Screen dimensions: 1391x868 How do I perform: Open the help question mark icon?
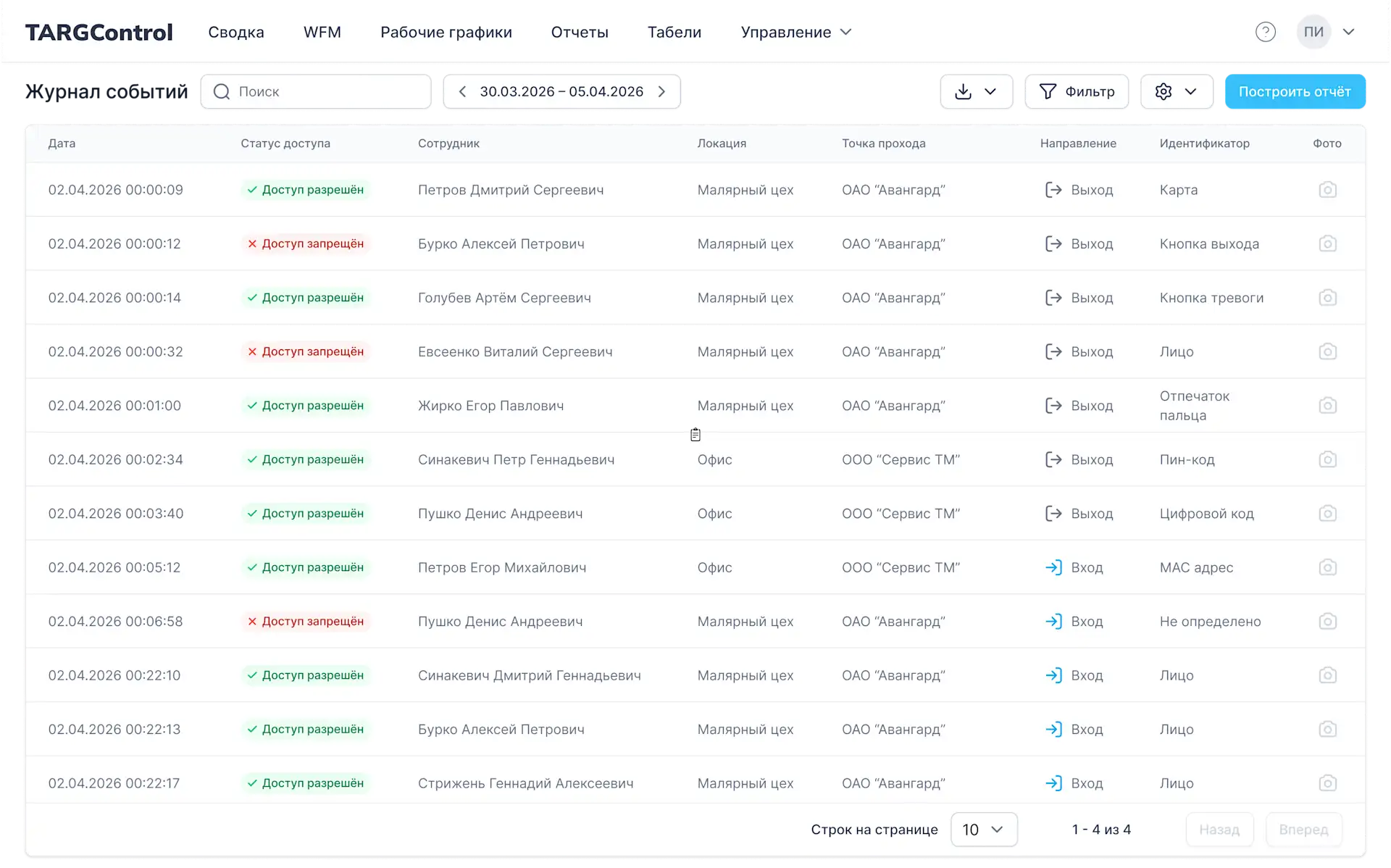click(1265, 32)
